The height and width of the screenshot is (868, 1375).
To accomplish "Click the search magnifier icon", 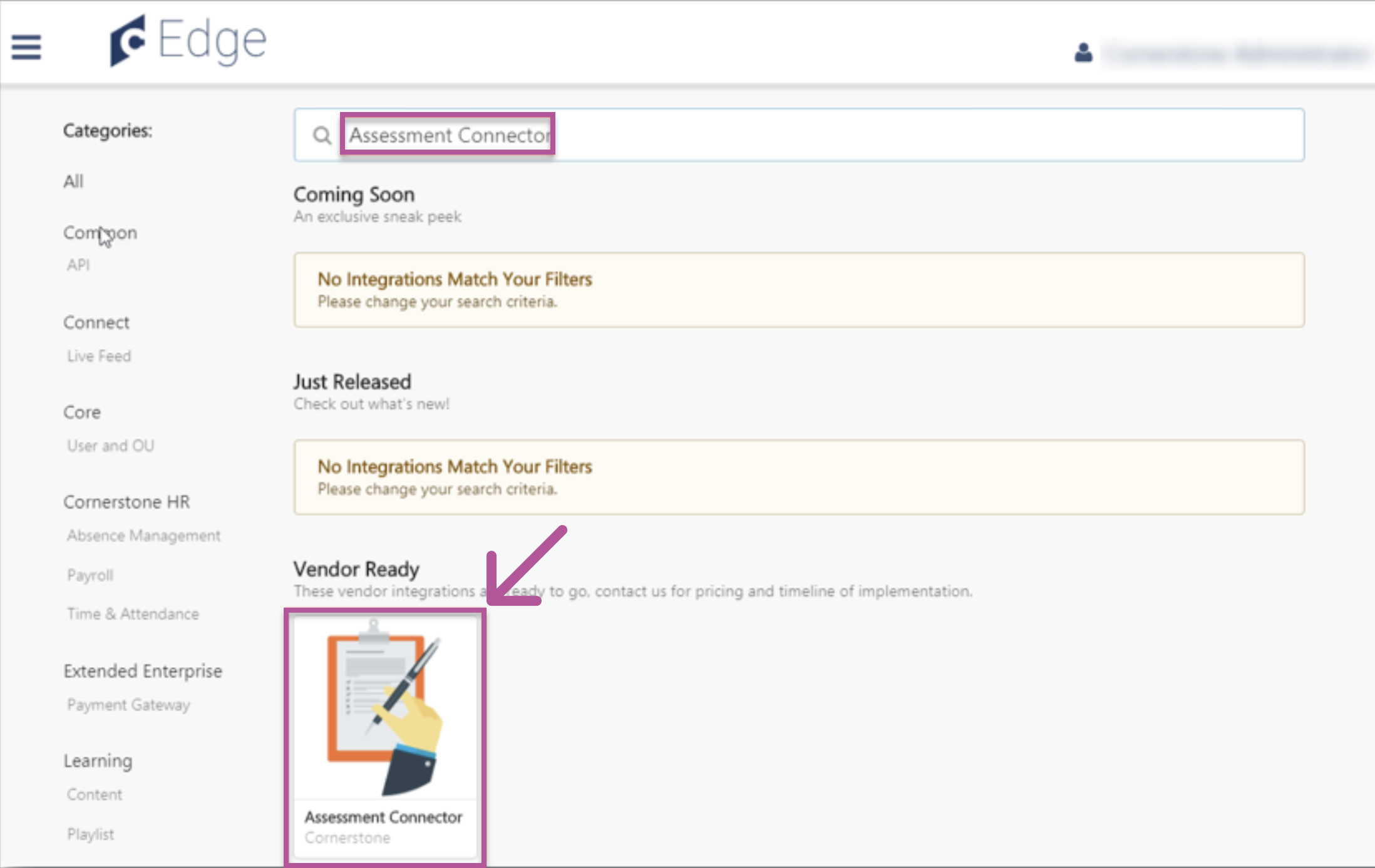I will coord(322,135).
